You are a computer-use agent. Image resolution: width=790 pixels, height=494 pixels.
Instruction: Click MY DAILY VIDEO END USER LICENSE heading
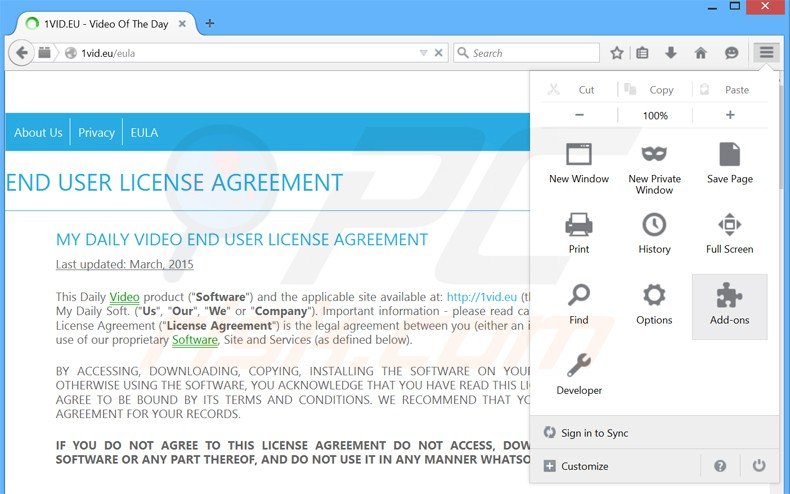point(242,239)
